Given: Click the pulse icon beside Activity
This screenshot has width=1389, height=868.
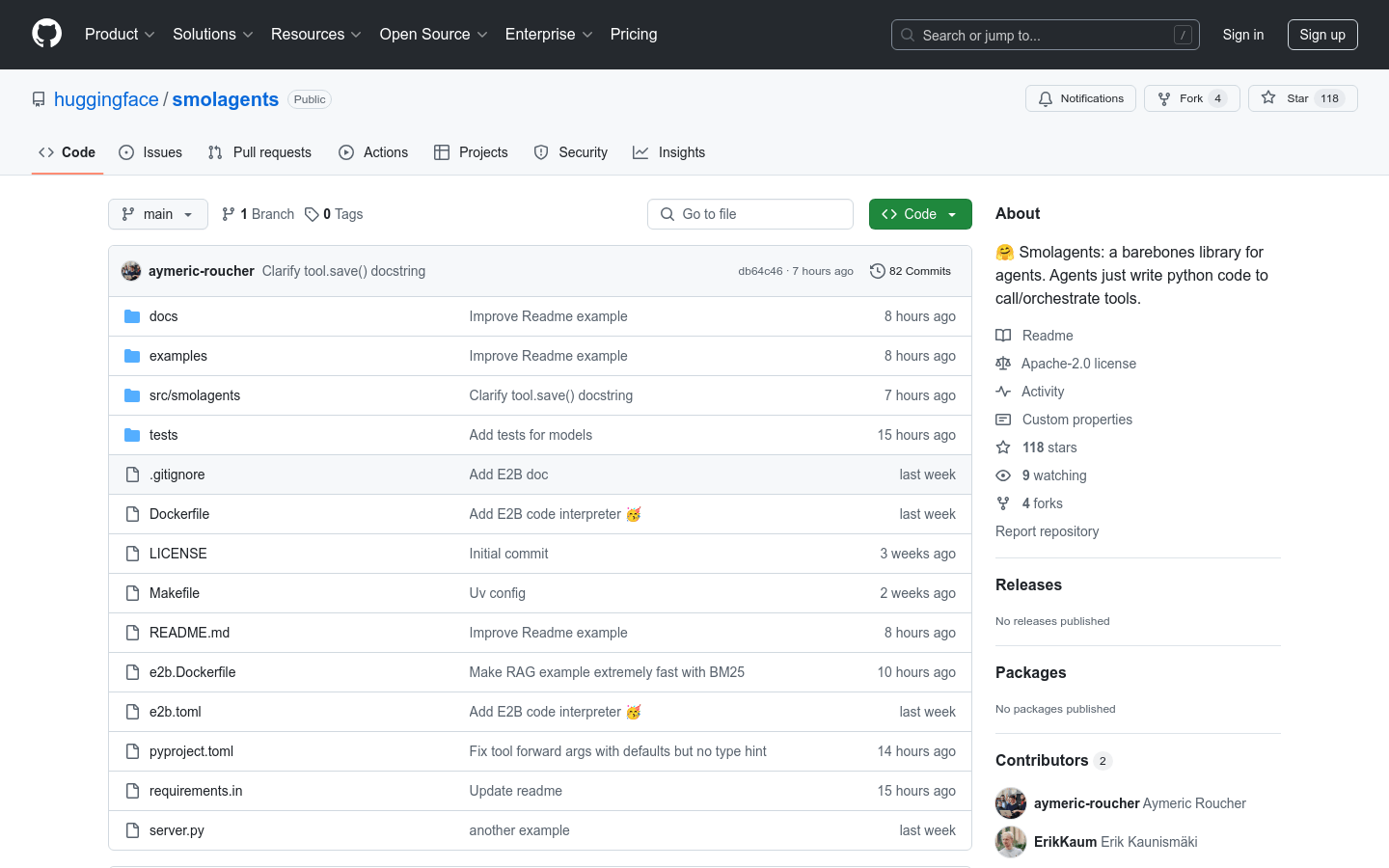Looking at the screenshot, I should coord(1003,392).
